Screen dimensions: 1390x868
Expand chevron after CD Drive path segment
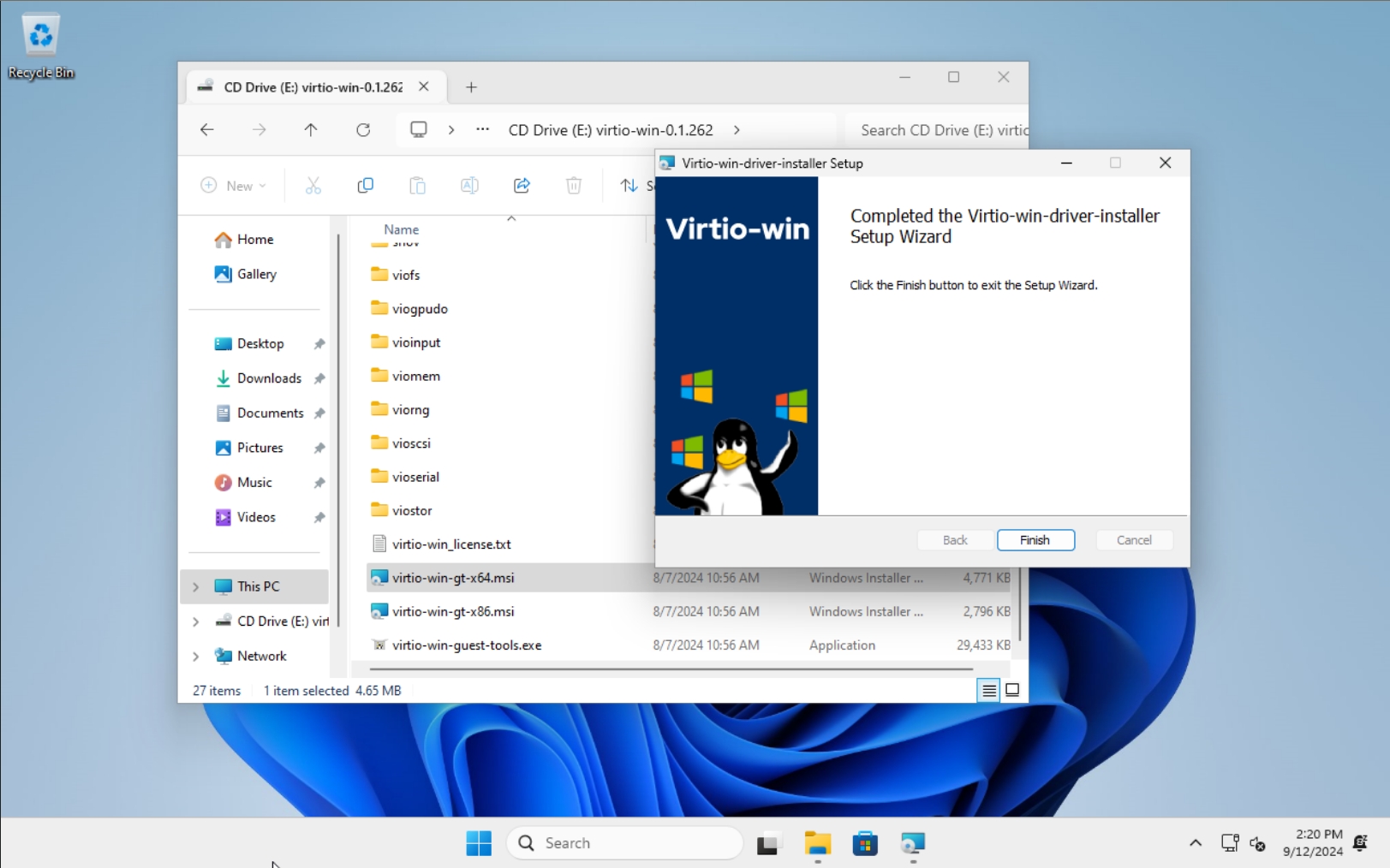click(737, 130)
